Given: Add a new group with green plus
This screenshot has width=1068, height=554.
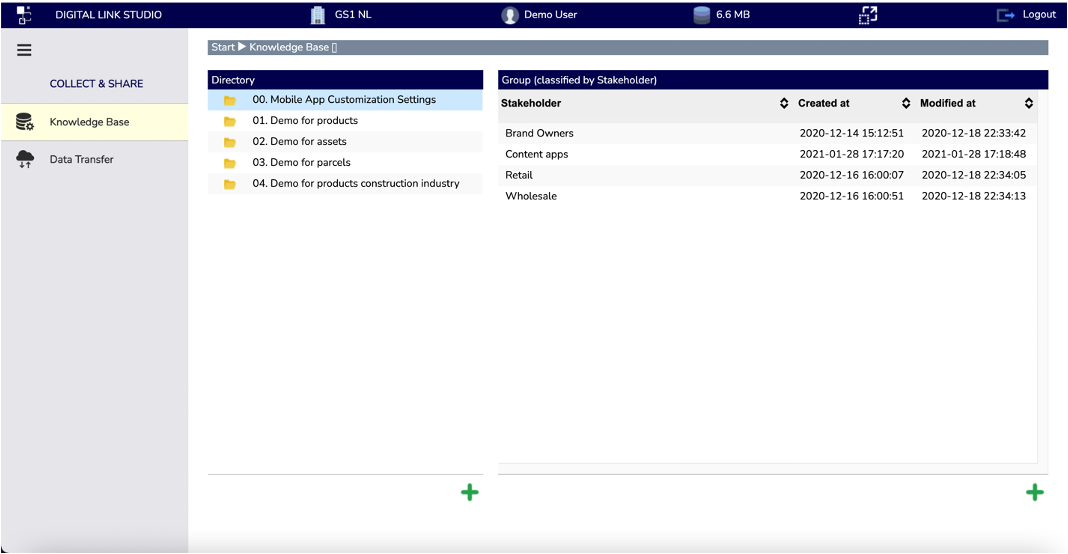Looking at the screenshot, I should [x=1035, y=492].
